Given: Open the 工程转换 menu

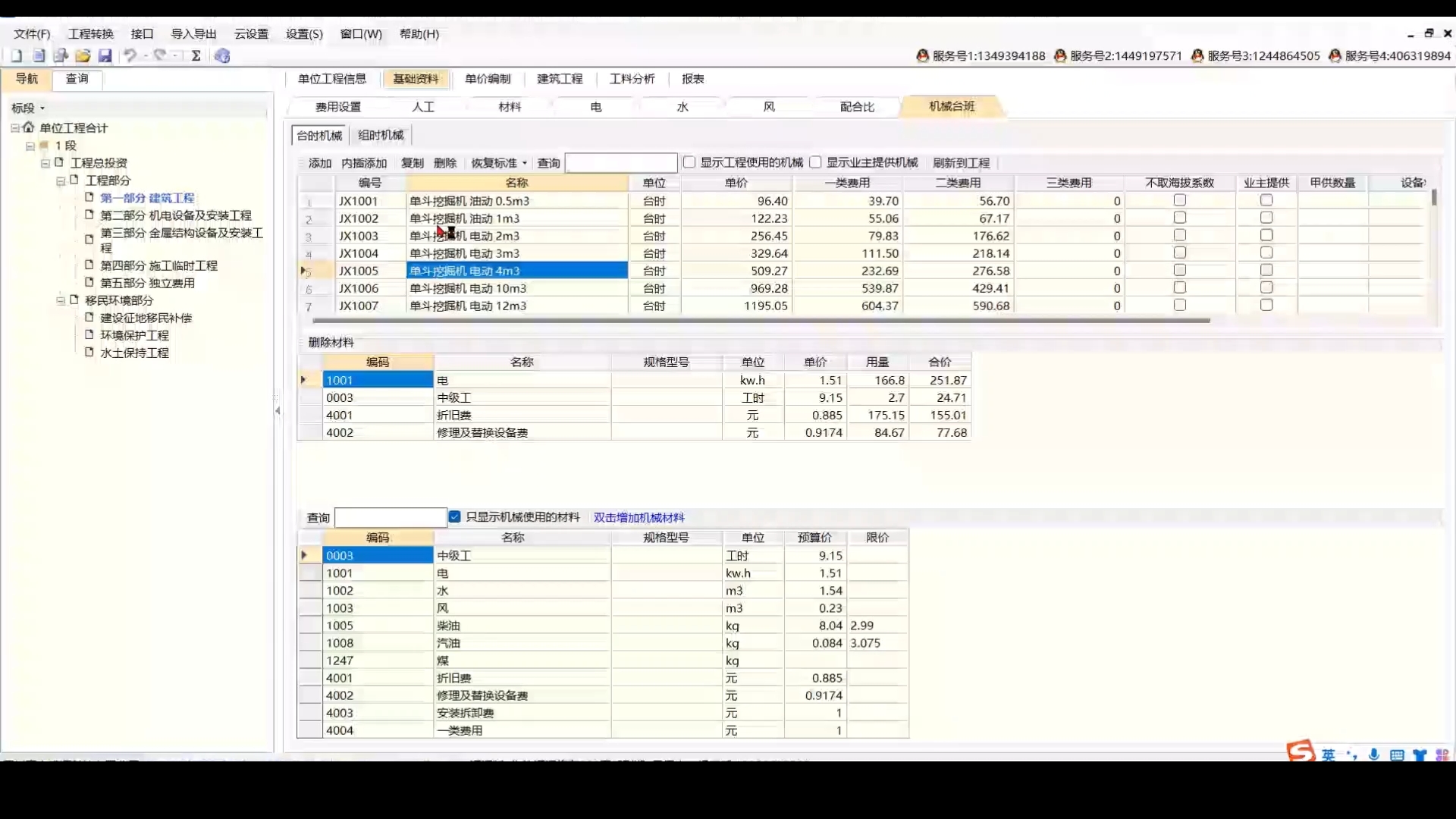Looking at the screenshot, I should point(90,33).
